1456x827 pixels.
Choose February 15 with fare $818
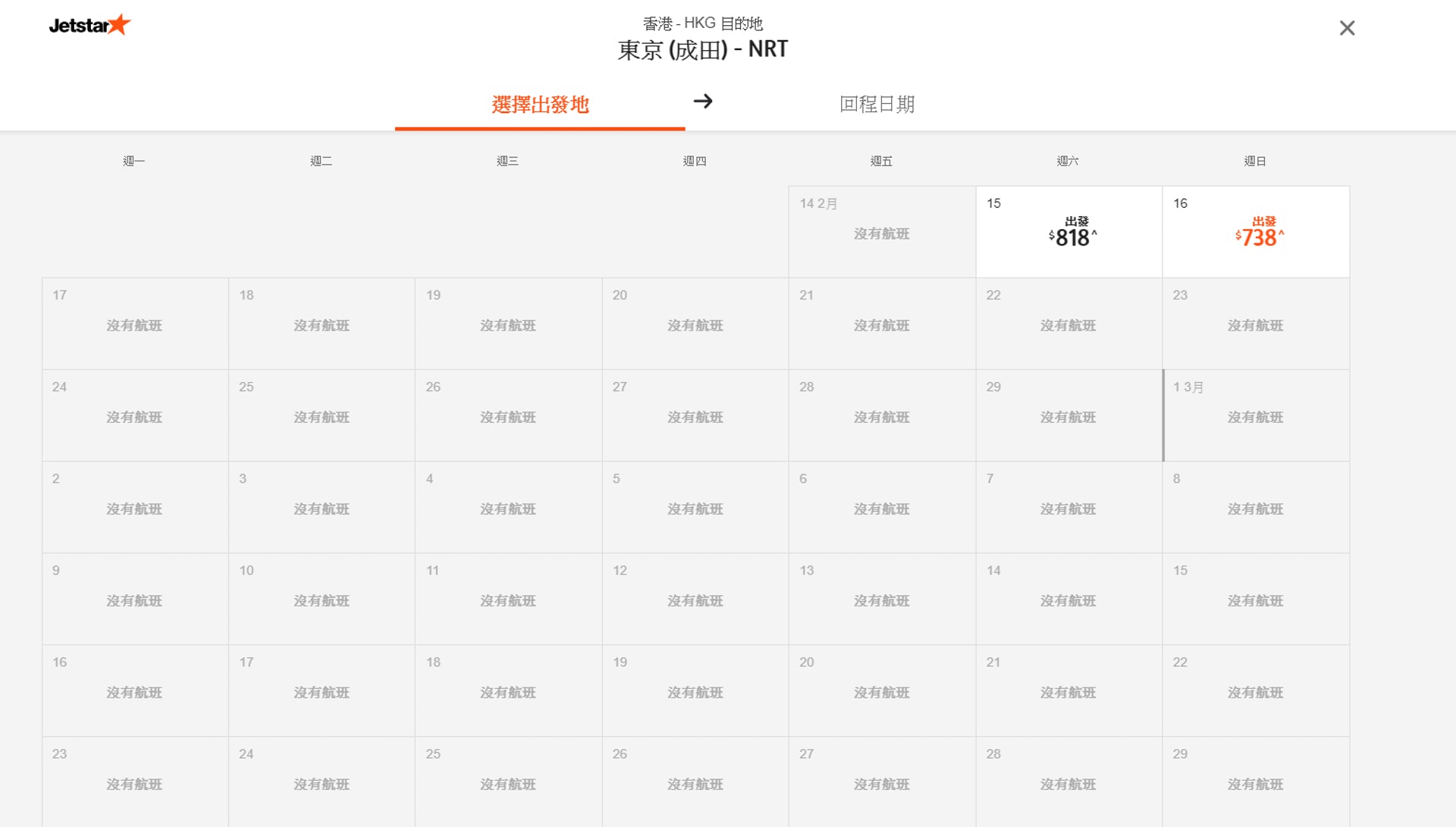(1068, 231)
